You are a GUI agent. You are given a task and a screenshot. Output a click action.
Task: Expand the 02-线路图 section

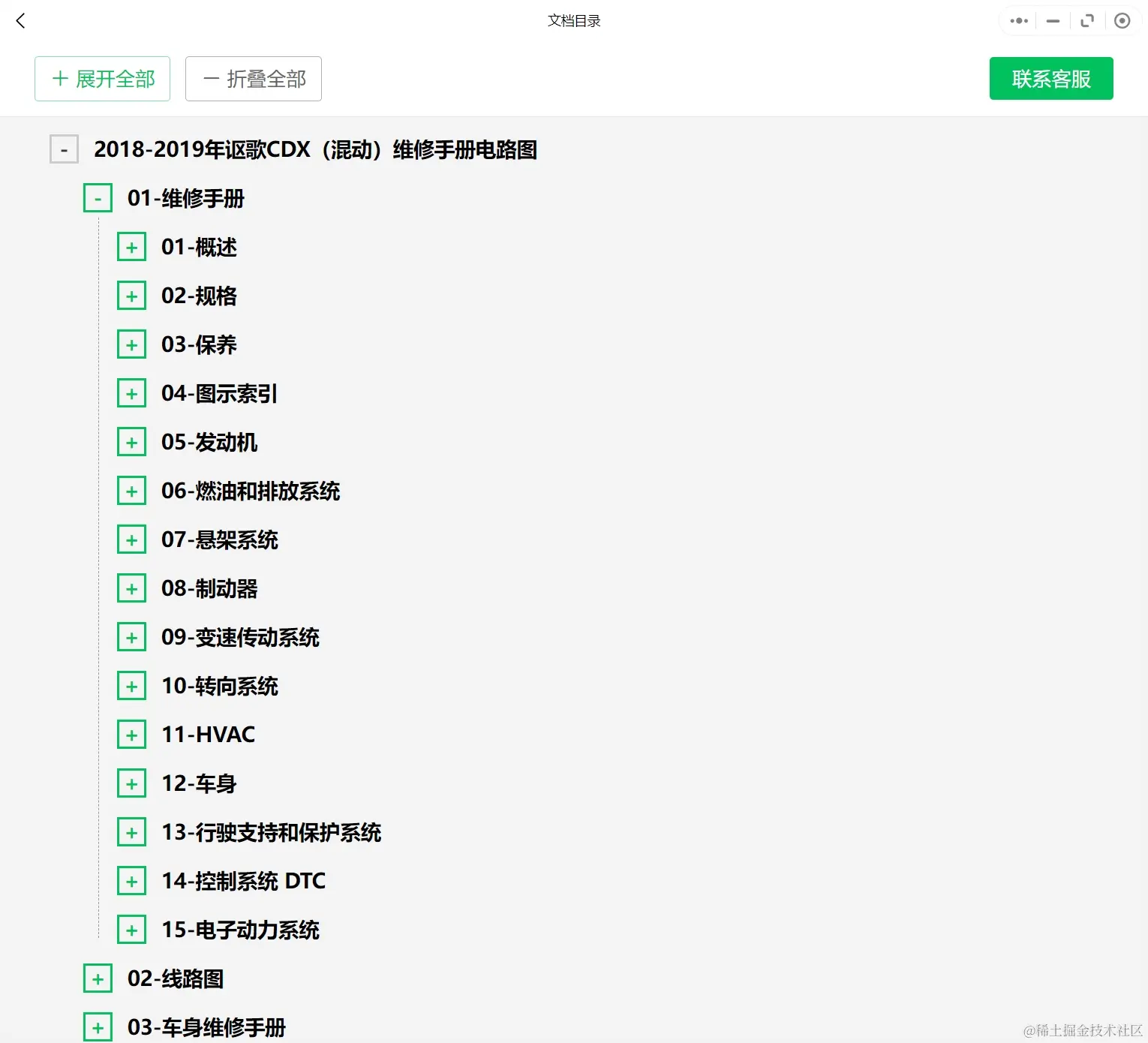[x=98, y=978]
